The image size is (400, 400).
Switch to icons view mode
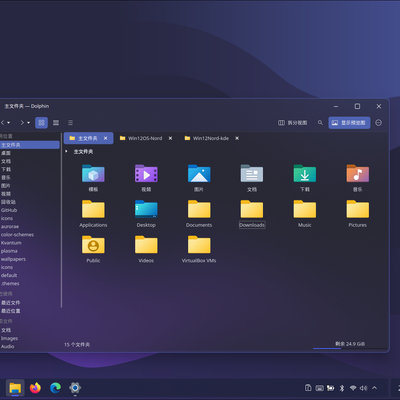[41, 123]
